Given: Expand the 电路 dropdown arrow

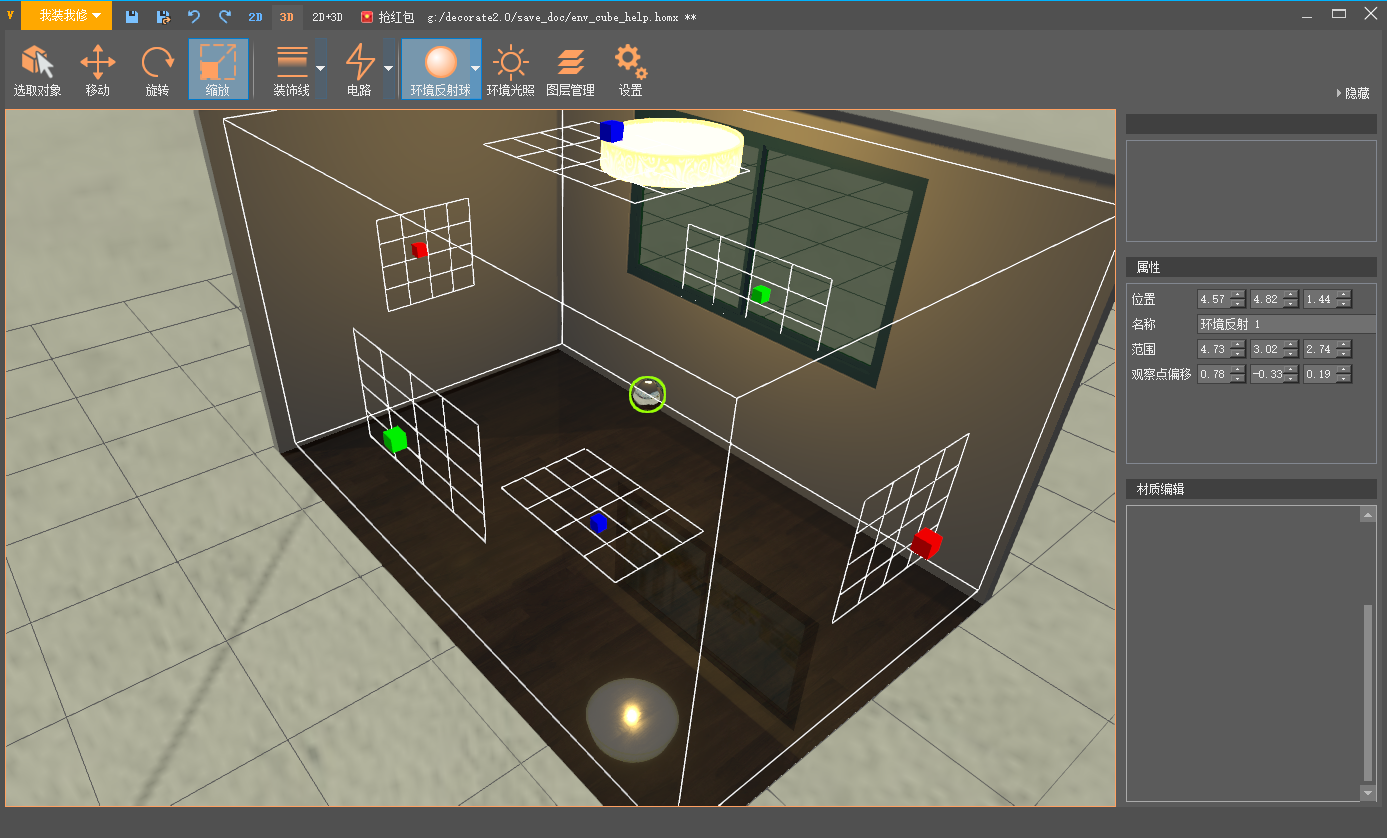Looking at the screenshot, I should click(388, 69).
